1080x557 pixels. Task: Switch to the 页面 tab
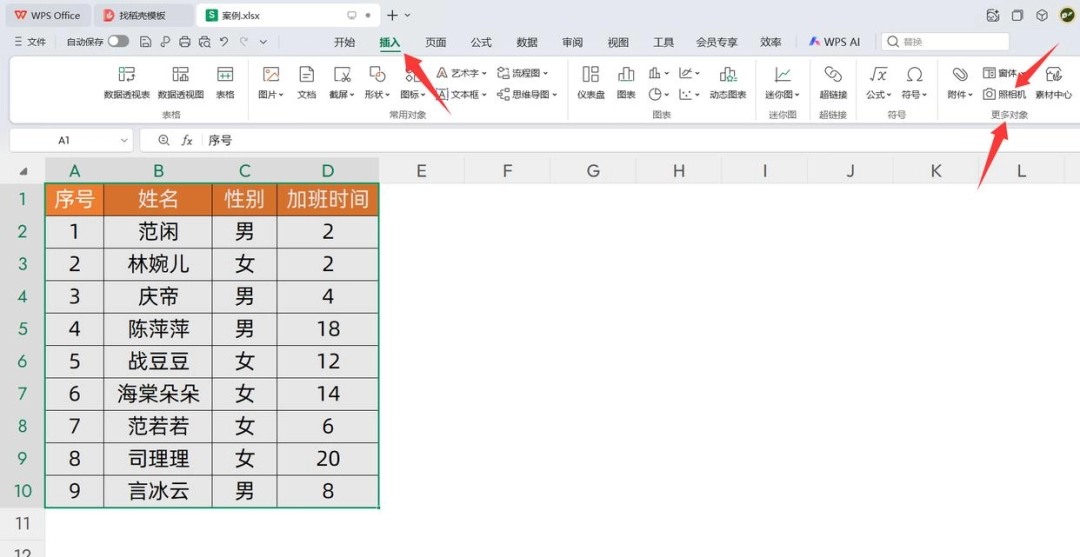pyautogui.click(x=435, y=42)
